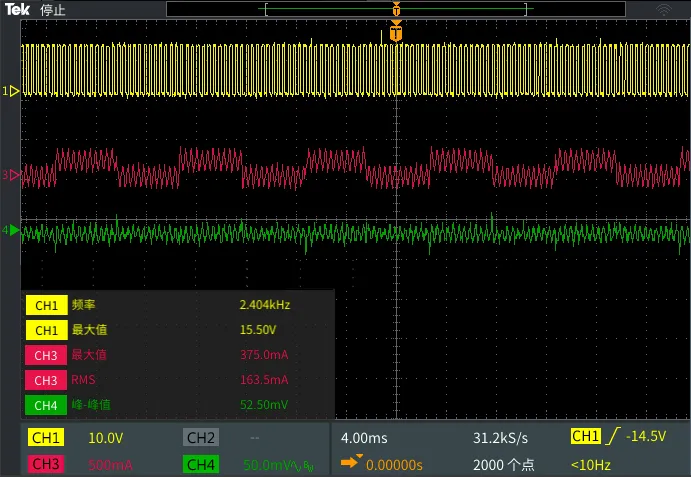The width and height of the screenshot is (691, 477).
Task: Click the 峰-峰值 measurement label
Action: tap(91, 404)
